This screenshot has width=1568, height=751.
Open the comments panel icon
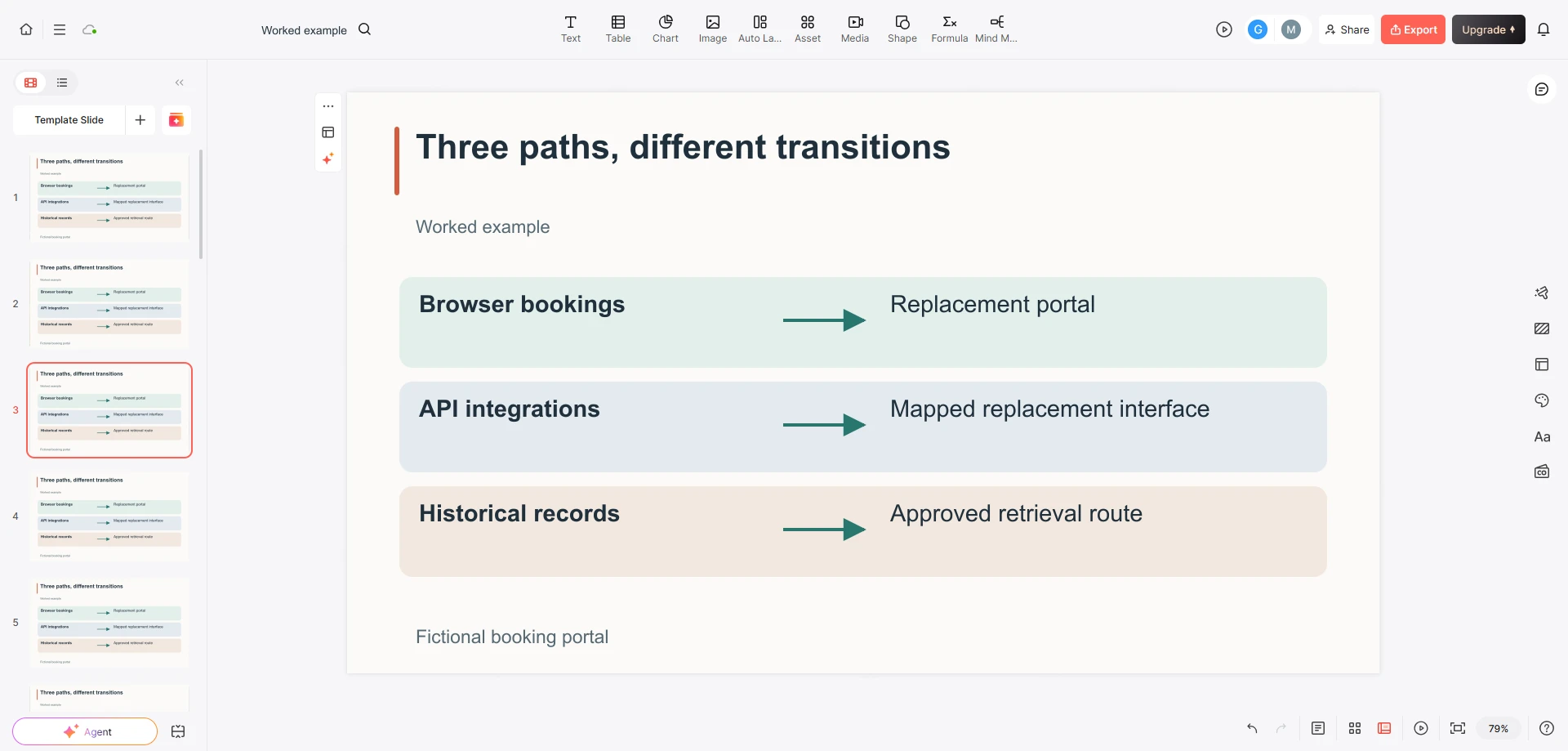[1542, 89]
